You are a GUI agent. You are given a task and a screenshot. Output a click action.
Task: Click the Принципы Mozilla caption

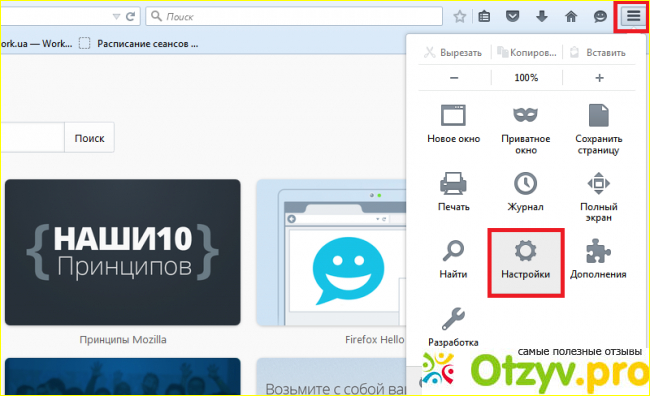(123, 340)
